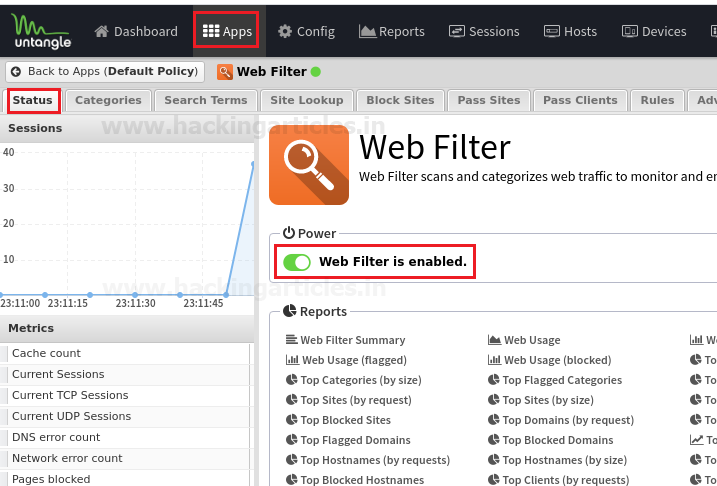Screen dimensions: 717x486
Task: Click the Top Categories (by size) pie icon
Action: click(292, 379)
